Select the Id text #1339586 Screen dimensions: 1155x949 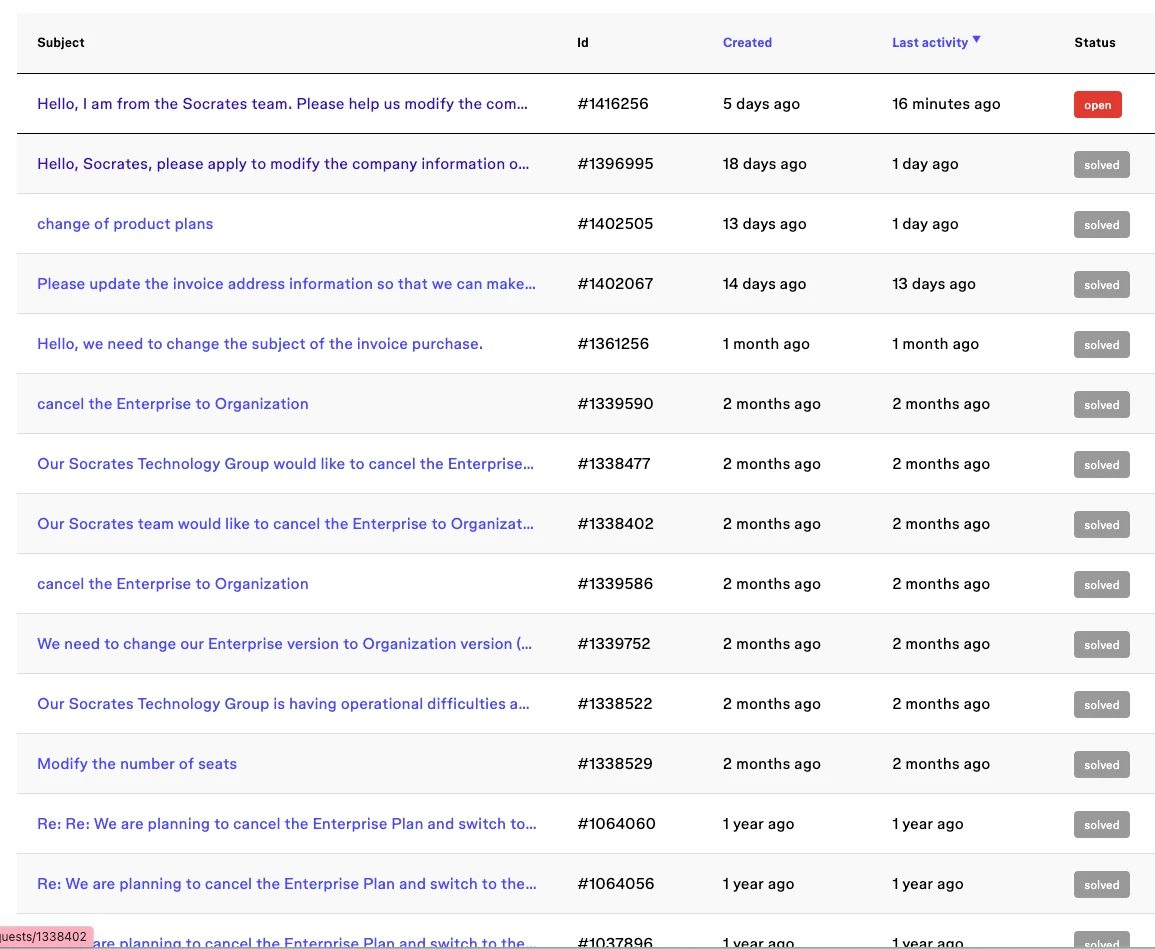coord(615,584)
